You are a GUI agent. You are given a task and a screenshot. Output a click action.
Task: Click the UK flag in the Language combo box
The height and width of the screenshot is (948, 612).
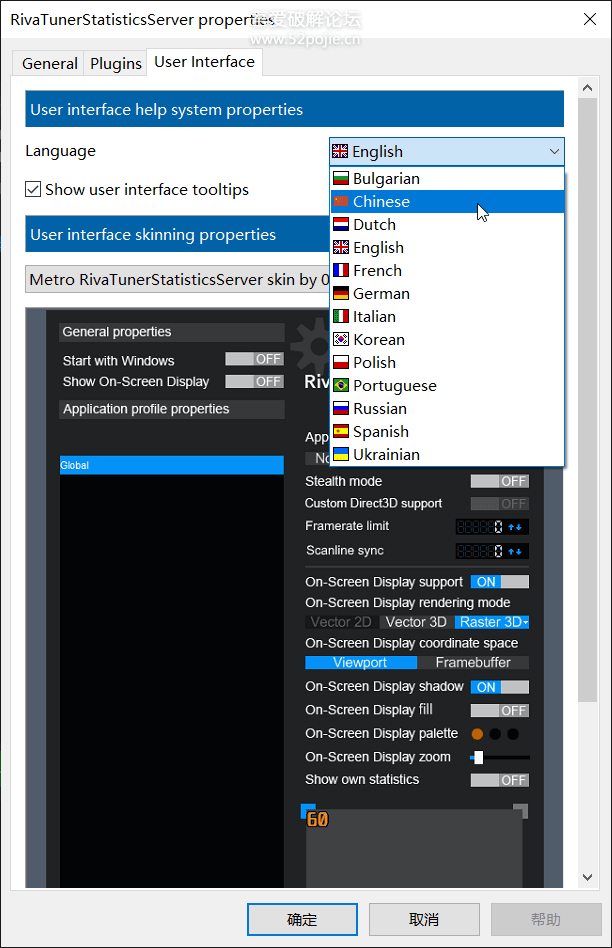click(x=340, y=151)
